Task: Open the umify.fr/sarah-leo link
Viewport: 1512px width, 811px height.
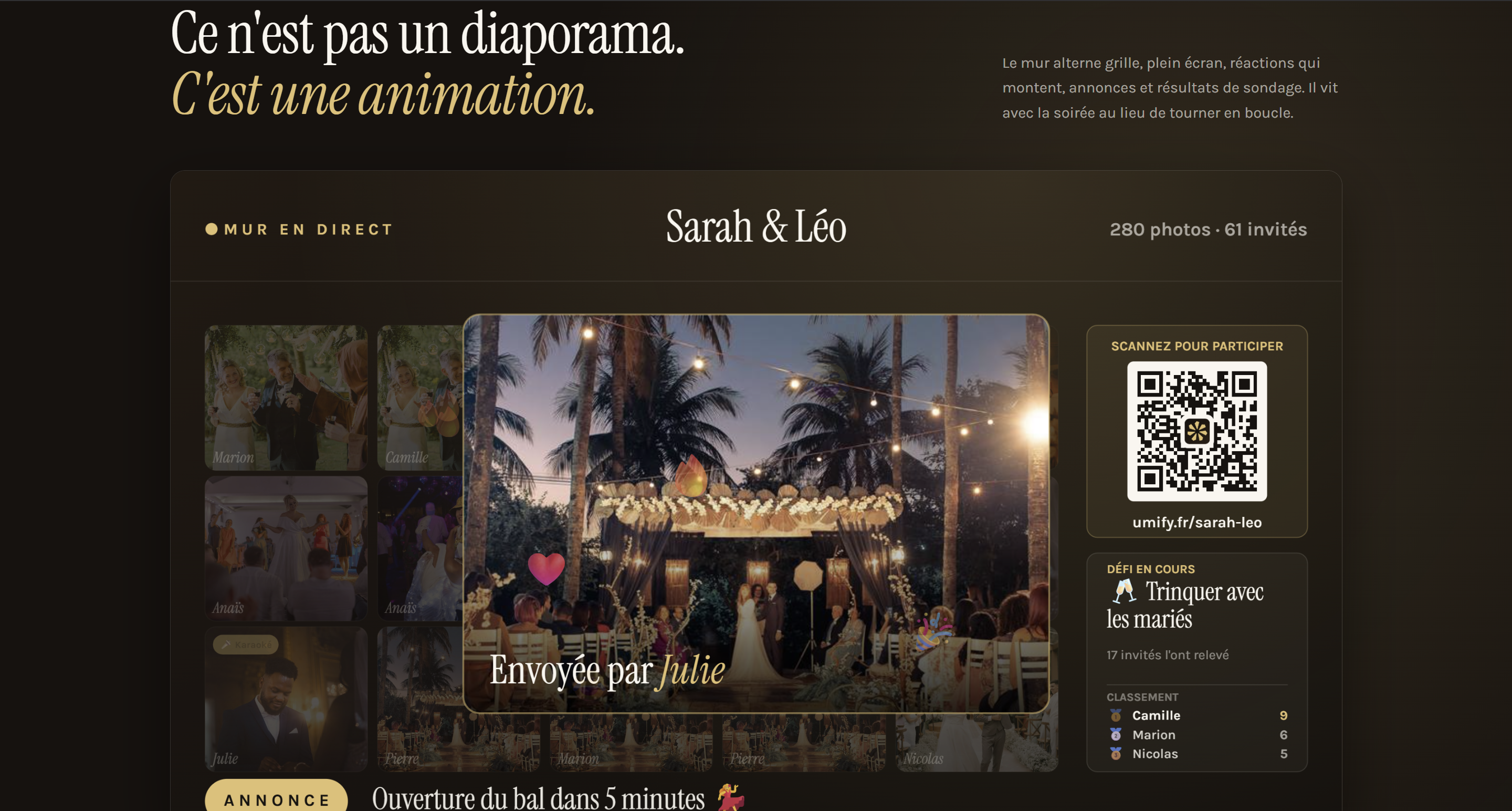Action: tap(1197, 522)
